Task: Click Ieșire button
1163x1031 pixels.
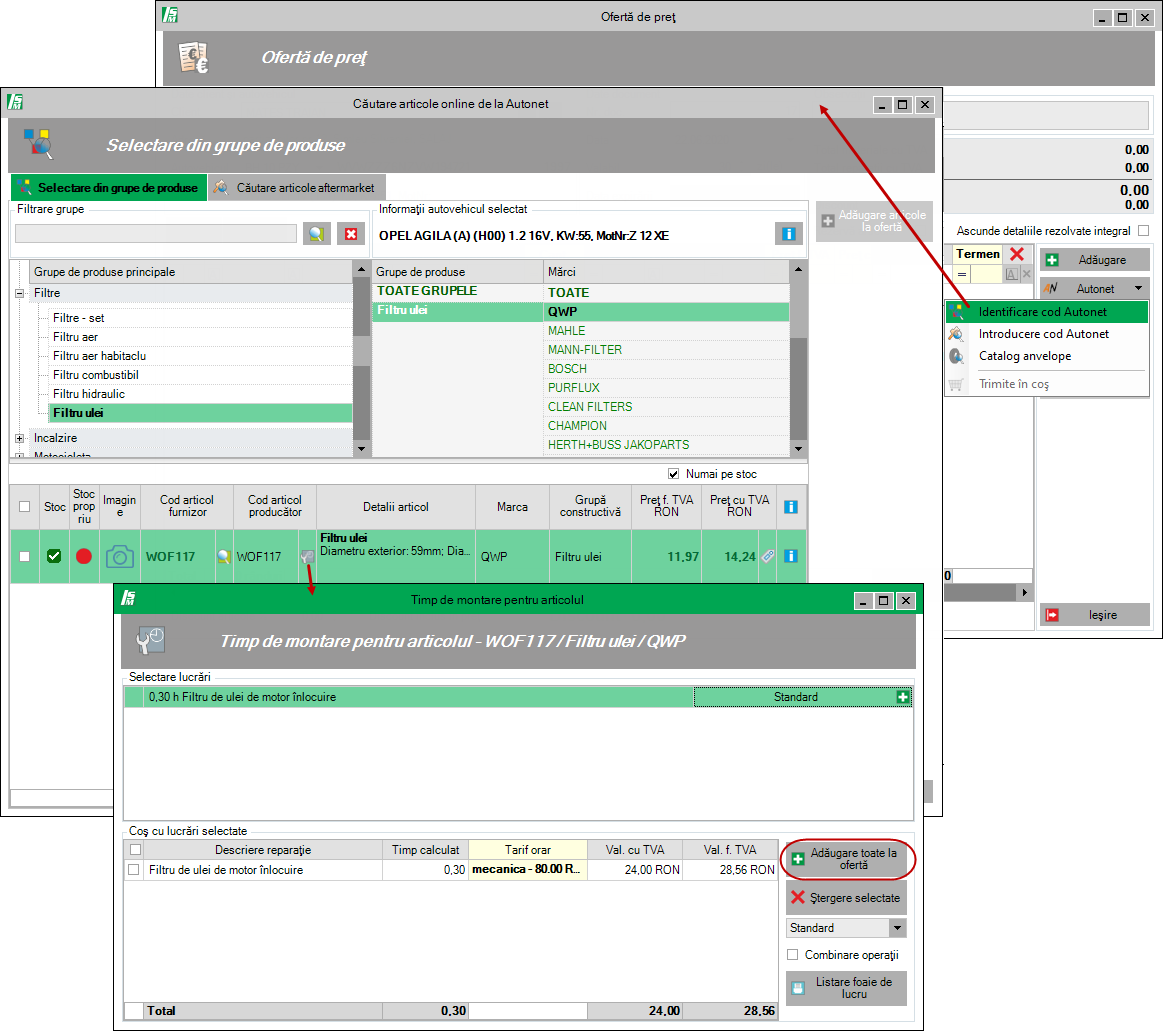Action: tap(1095, 615)
